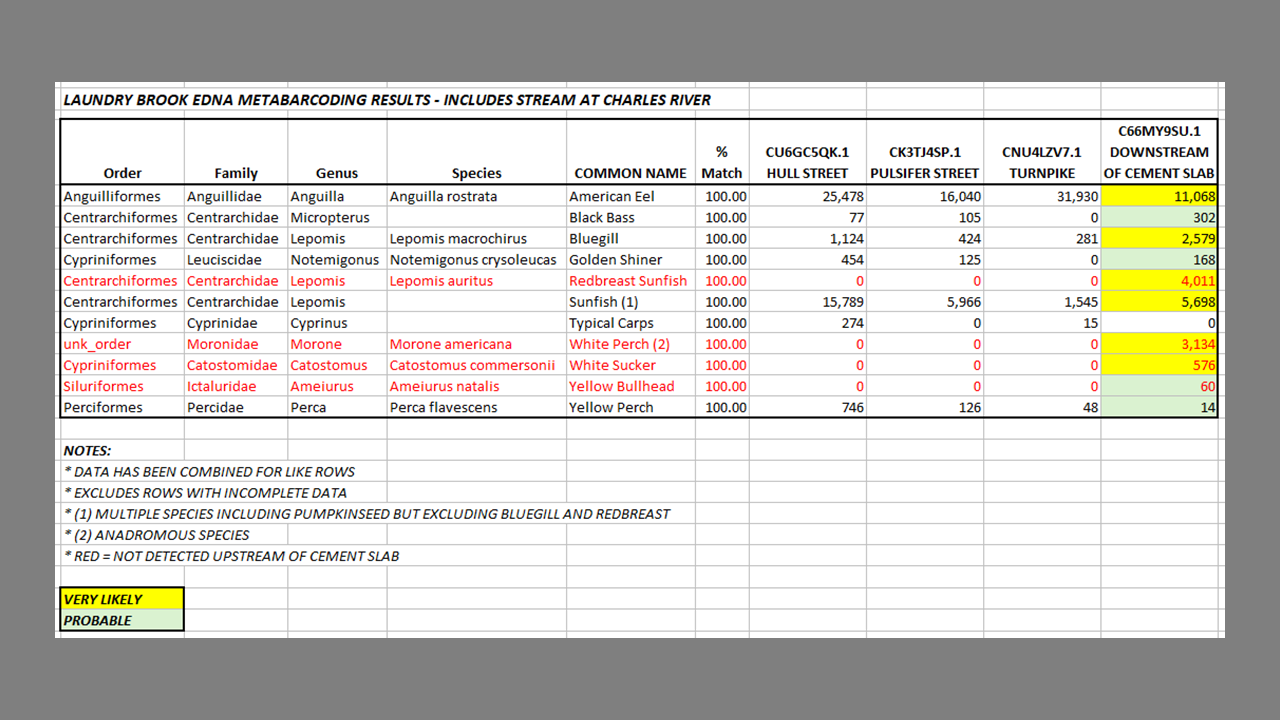Click the 'Golden Shiner' cell
Viewport: 1280px width, 720px height.
tap(631, 260)
